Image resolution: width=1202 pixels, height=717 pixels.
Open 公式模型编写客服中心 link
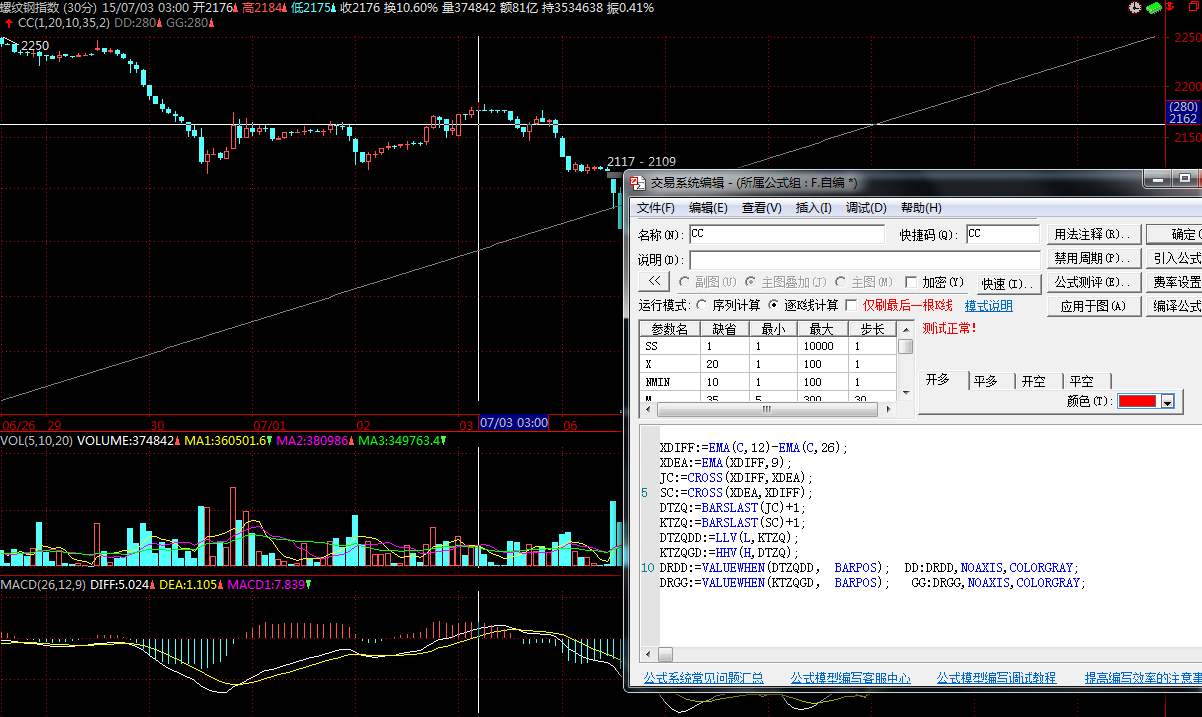pyautogui.click(x=850, y=678)
